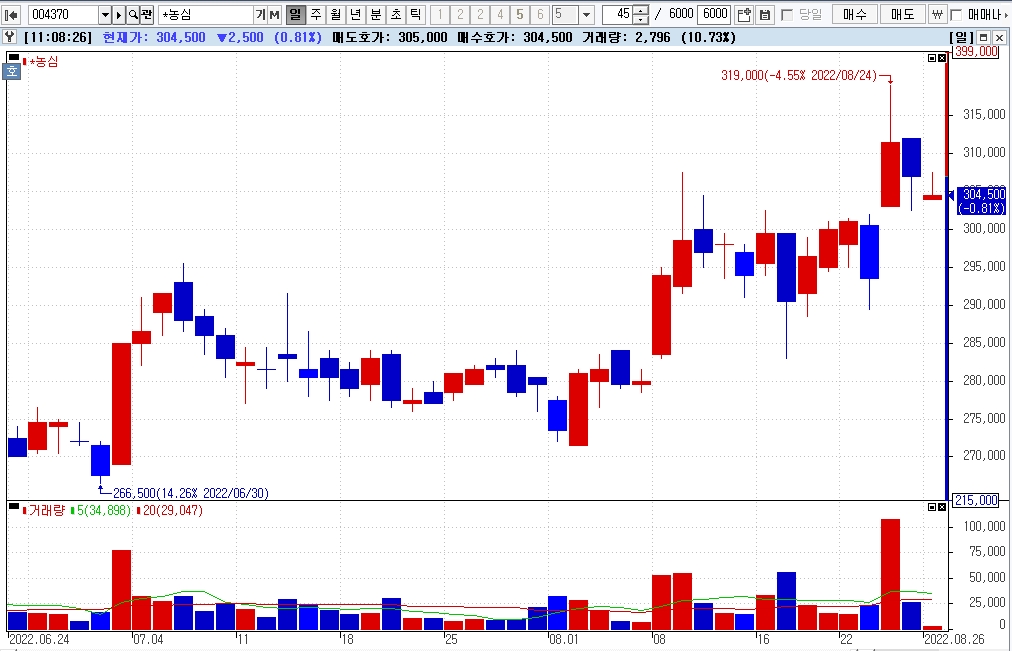Click the wrench settings icon
Screen dimensions: 1012x651
[9, 37]
